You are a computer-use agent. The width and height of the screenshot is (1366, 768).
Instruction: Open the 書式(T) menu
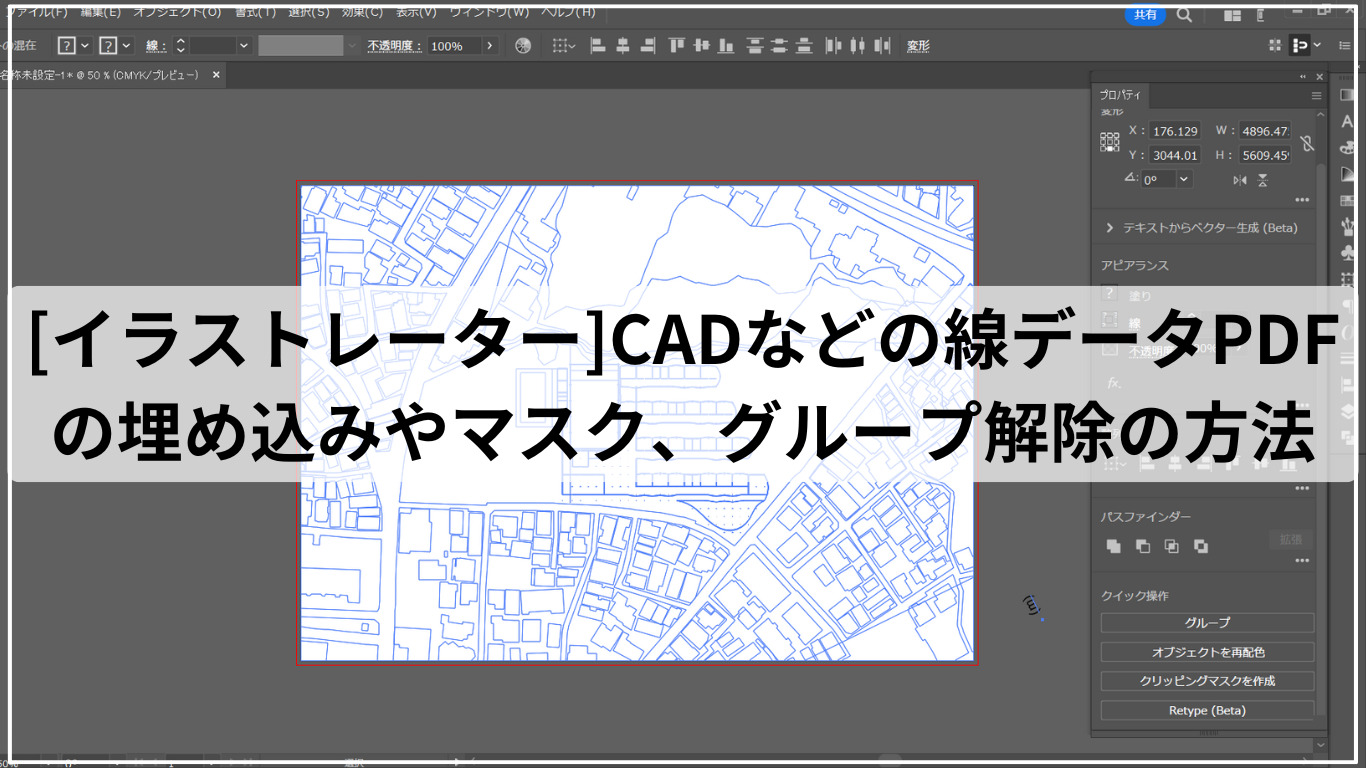click(x=255, y=12)
